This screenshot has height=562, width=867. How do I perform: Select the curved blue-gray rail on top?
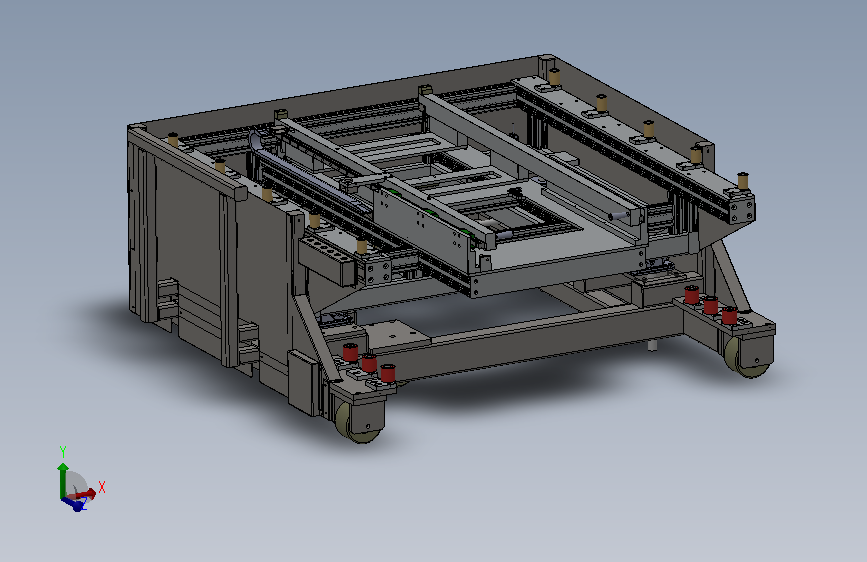[309, 174]
